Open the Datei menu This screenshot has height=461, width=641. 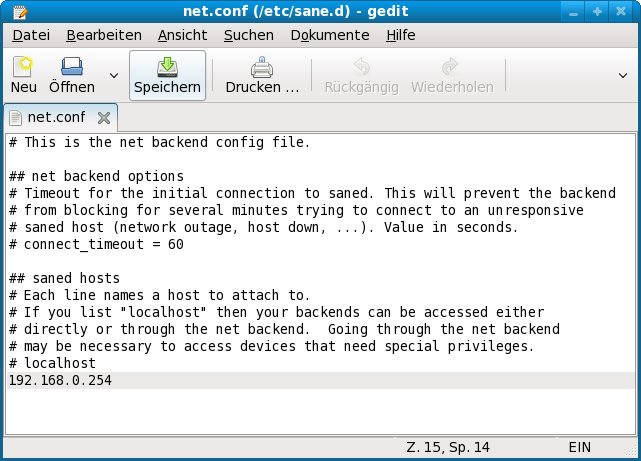[x=31, y=35]
